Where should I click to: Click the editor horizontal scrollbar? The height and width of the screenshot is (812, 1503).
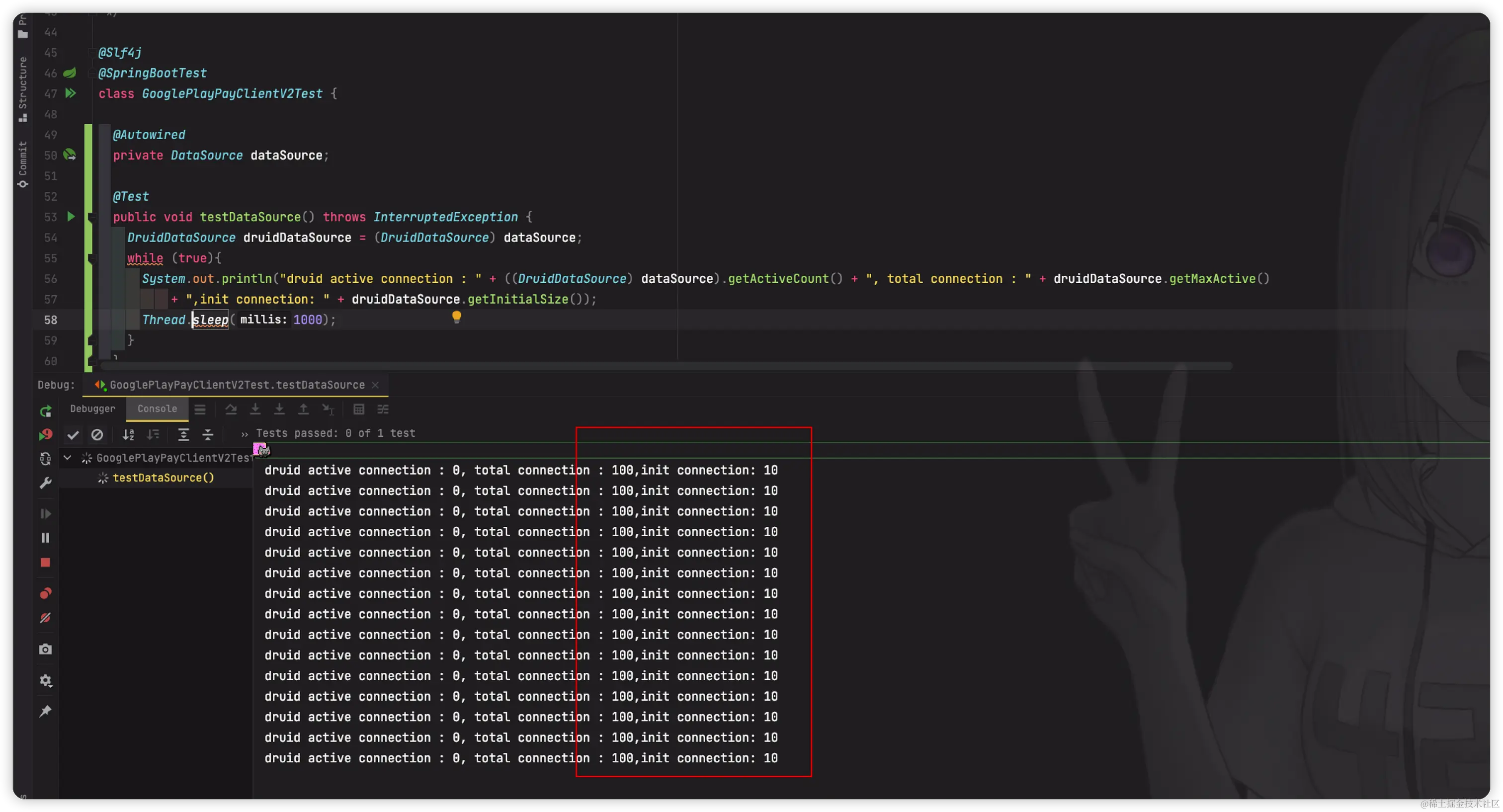coord(665,366)
